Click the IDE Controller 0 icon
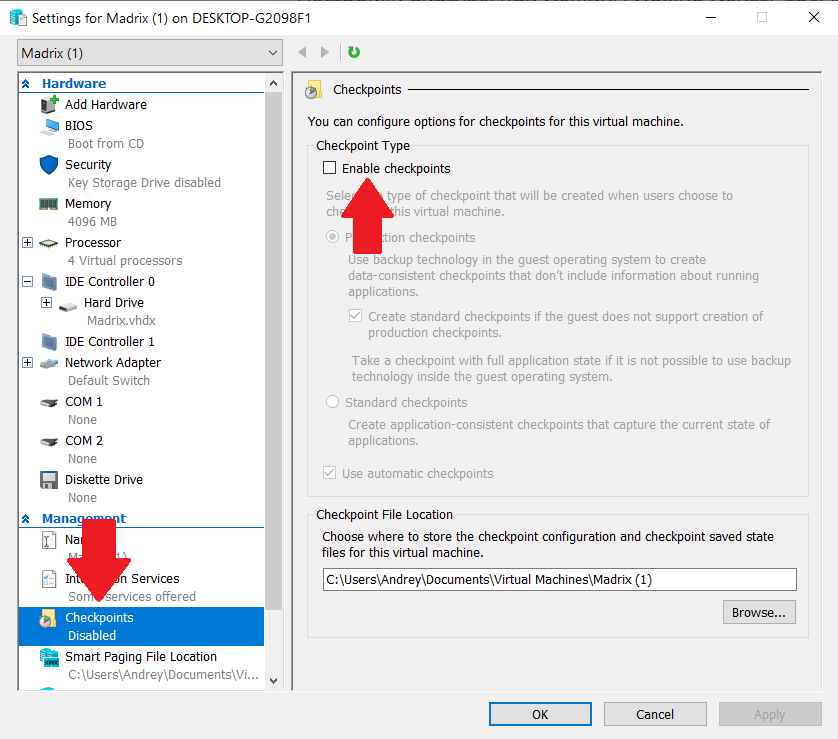 coord(49,282)
